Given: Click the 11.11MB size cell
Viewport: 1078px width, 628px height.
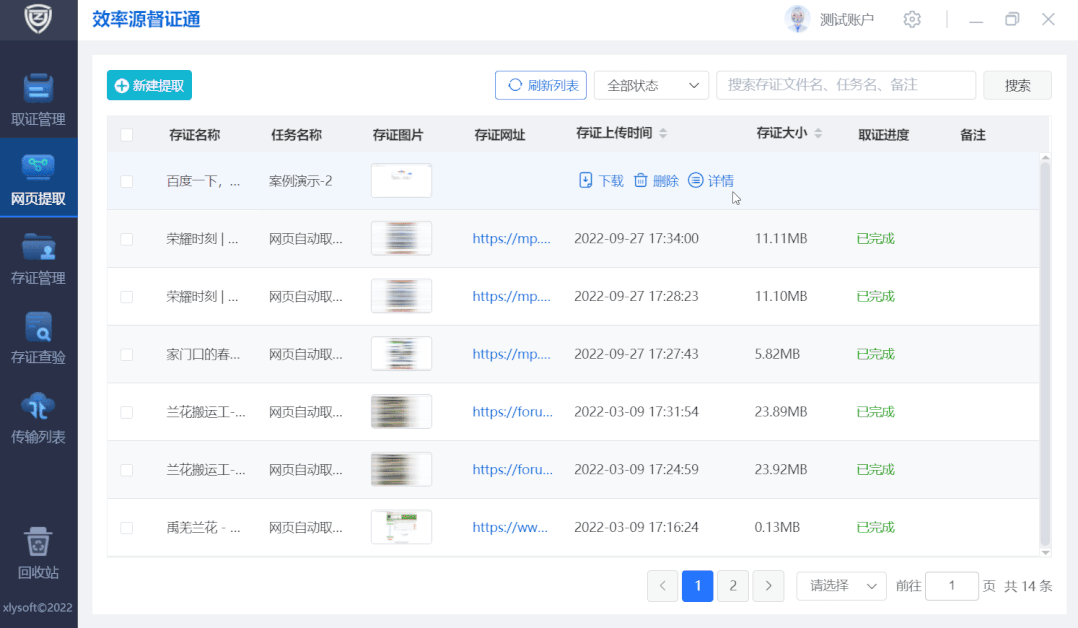Looking at the screenshot, I should [781, 239].
